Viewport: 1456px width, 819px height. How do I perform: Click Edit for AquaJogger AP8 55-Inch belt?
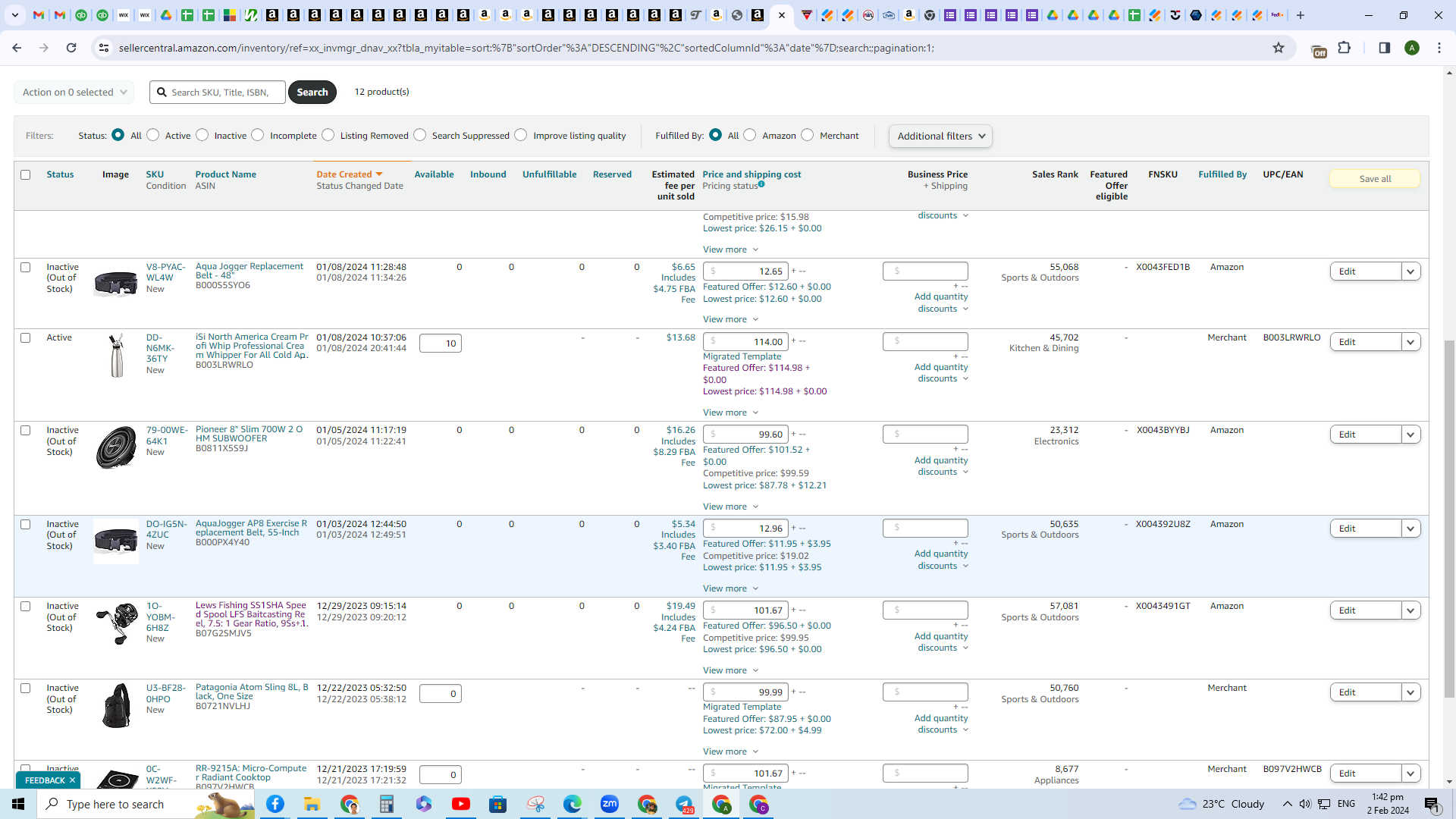pos(1366,529)
